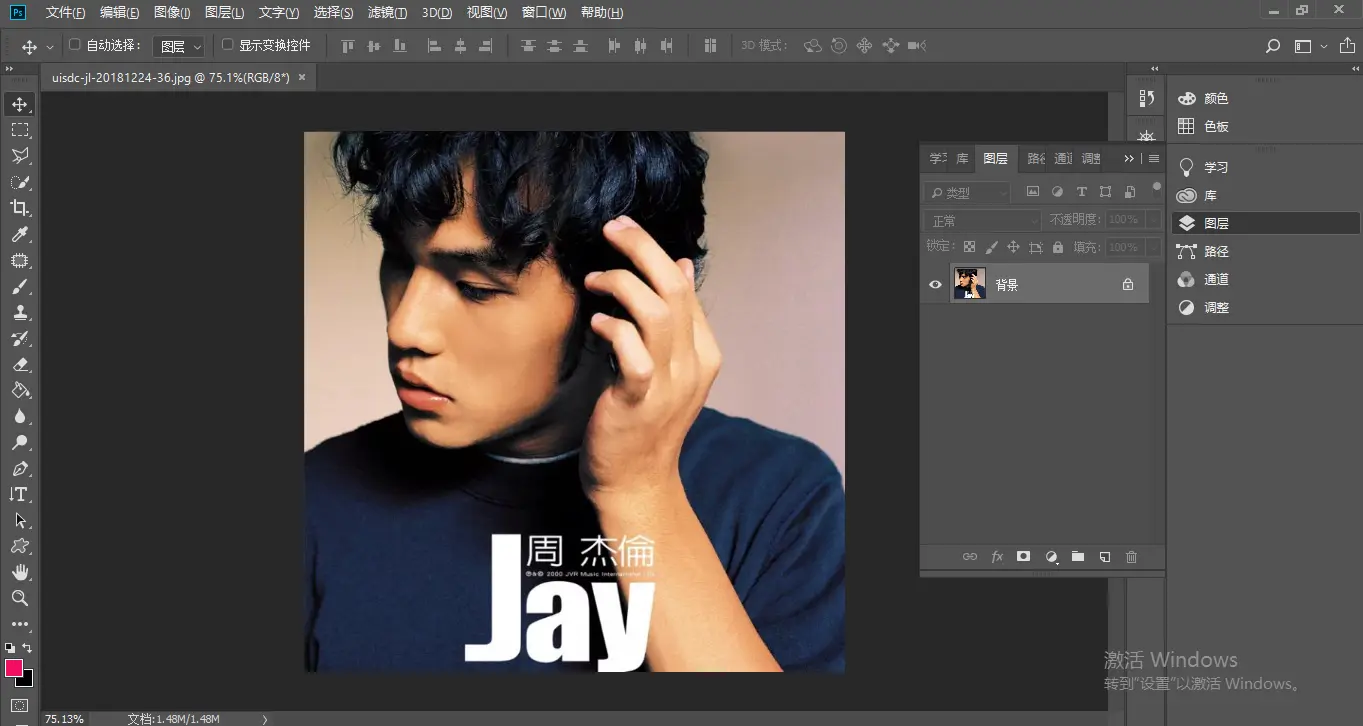Select the Eraser tool
1363x726 pixels.
pyautogui.click(x=20, y=364)
